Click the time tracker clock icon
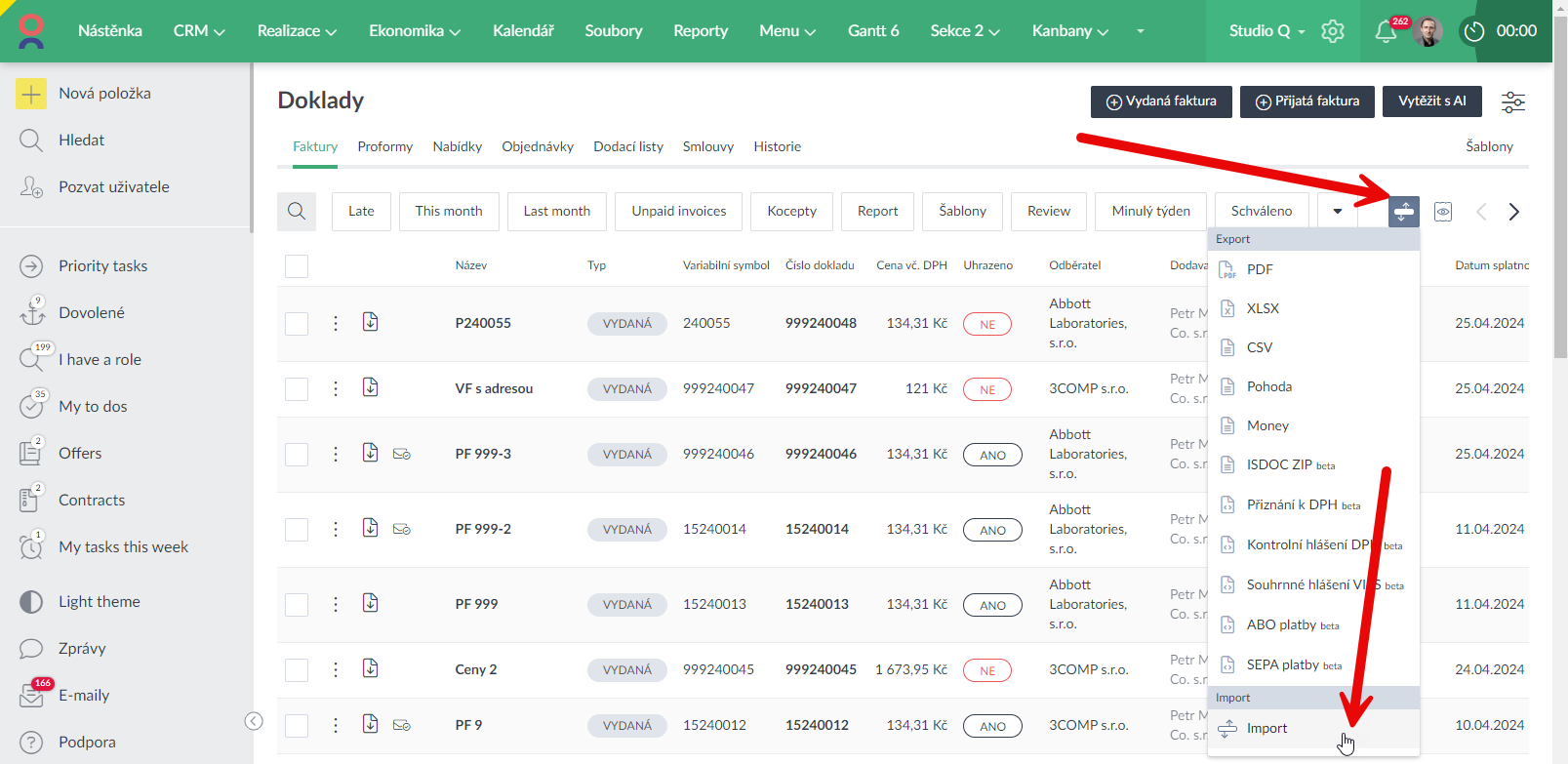Image resolution: width=1568 pixels, height=764 pixels. 1473,31
